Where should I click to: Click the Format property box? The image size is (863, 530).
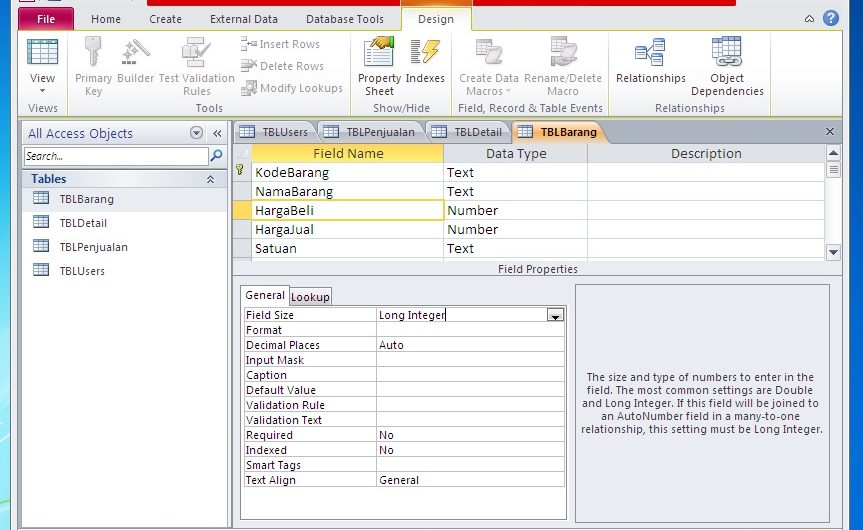click(471, 330)
